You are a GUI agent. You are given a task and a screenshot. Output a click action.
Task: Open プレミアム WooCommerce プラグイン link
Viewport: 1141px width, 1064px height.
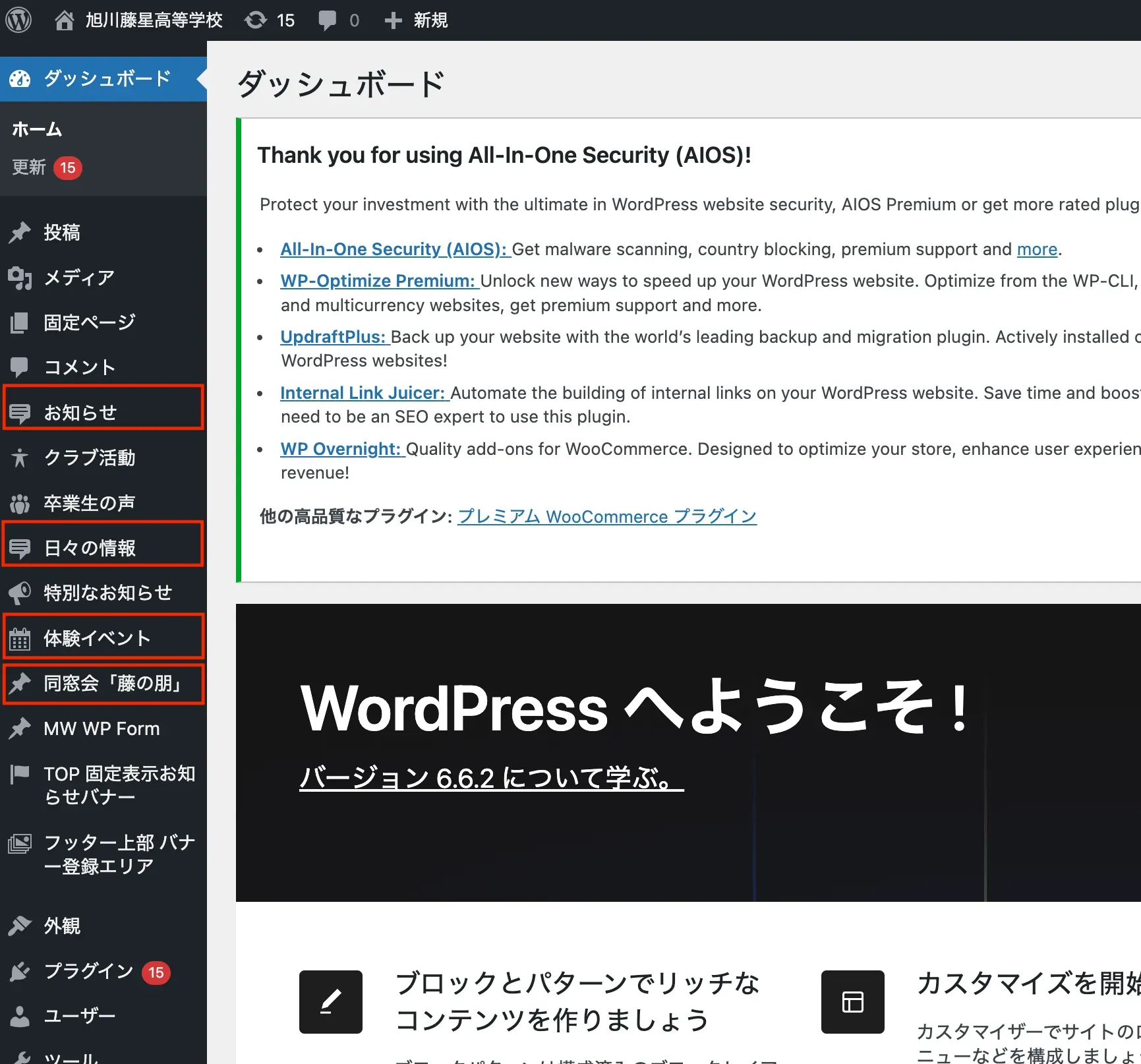[x=607, y=516]
